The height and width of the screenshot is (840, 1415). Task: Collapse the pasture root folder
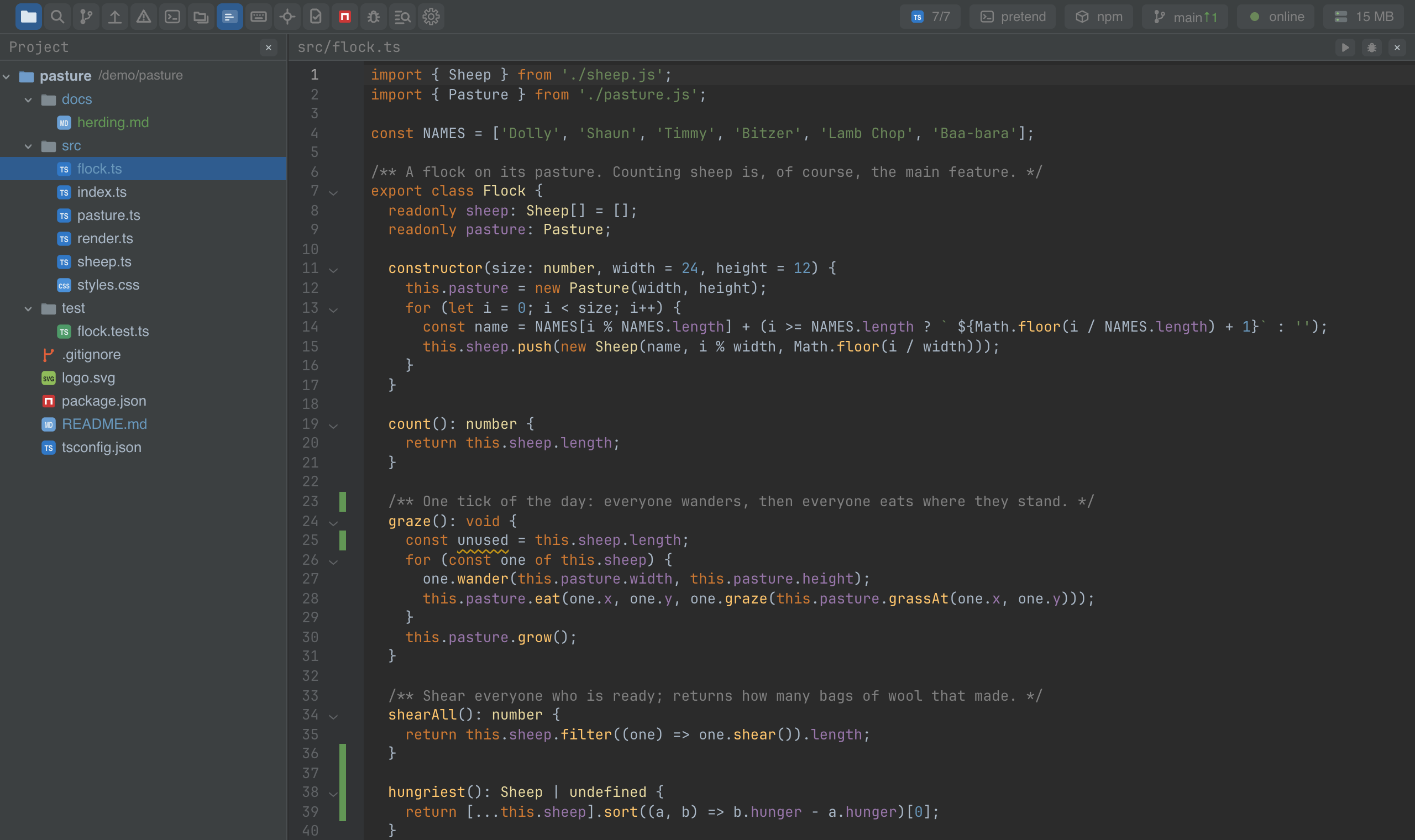click(7, 76)
